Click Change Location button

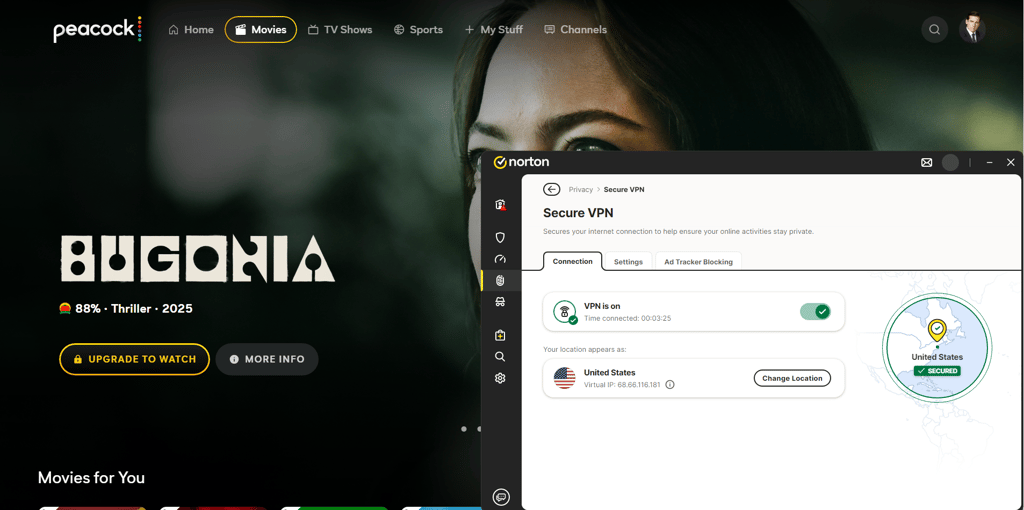[x=792, y=378]
